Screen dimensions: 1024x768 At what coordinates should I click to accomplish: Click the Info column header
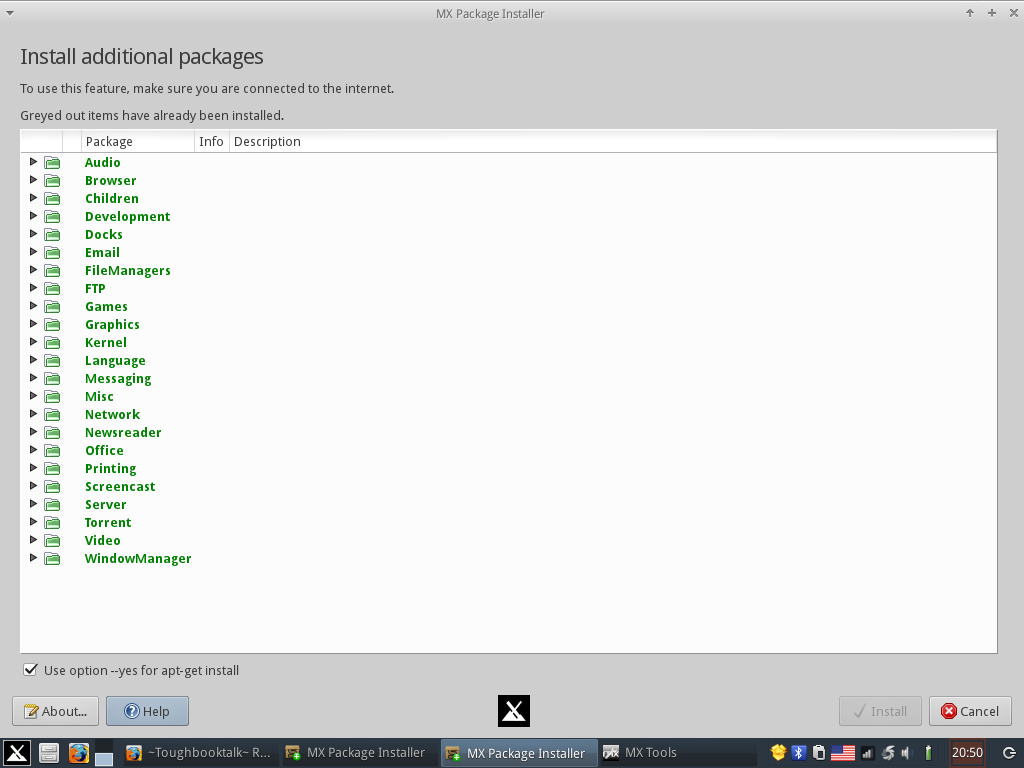212,142
